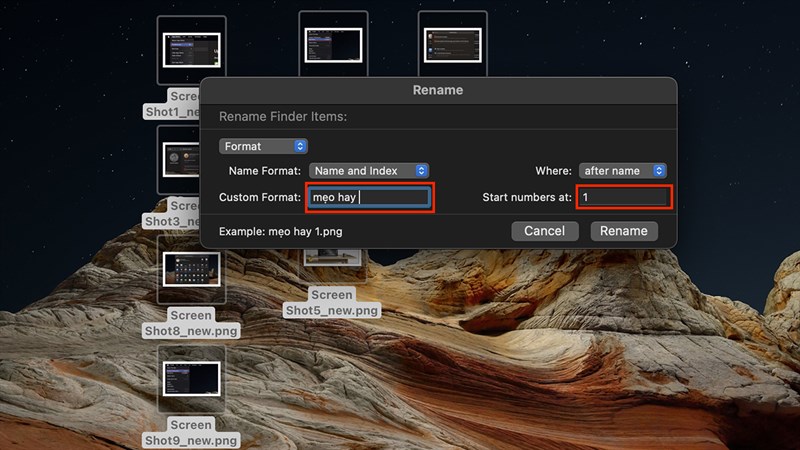Select the Screen Shot1_new file thumbnail
This screenshot has height=450, width=800.
[x=191, y=48]
